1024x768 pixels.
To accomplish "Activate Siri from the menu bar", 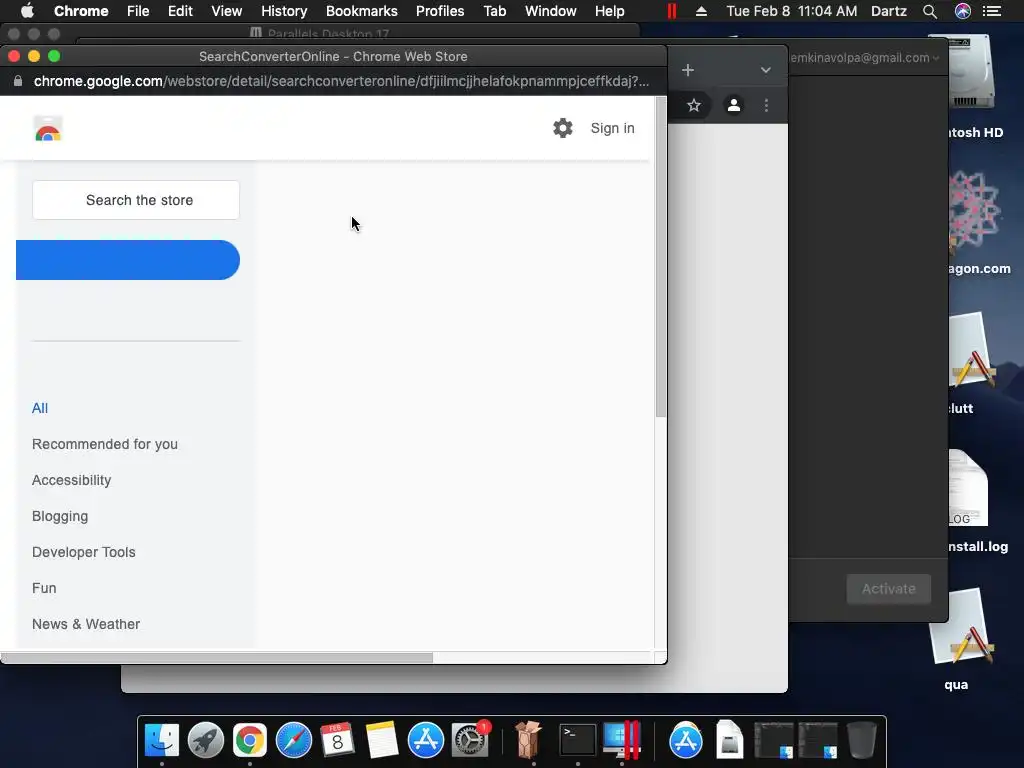I will pyautogui.click(x=963, y=11).
